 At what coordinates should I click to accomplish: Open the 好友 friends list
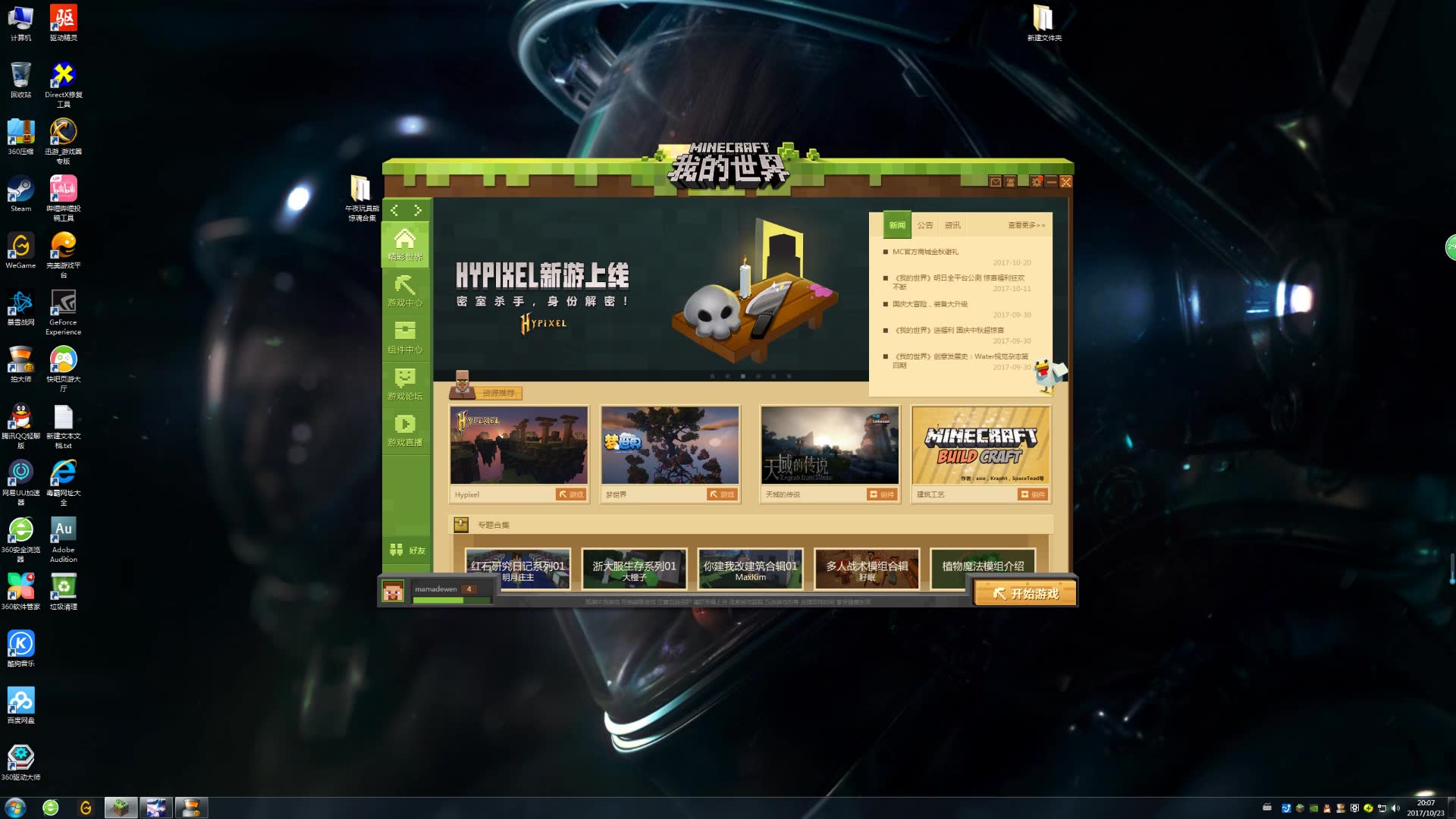pos(407,550)
